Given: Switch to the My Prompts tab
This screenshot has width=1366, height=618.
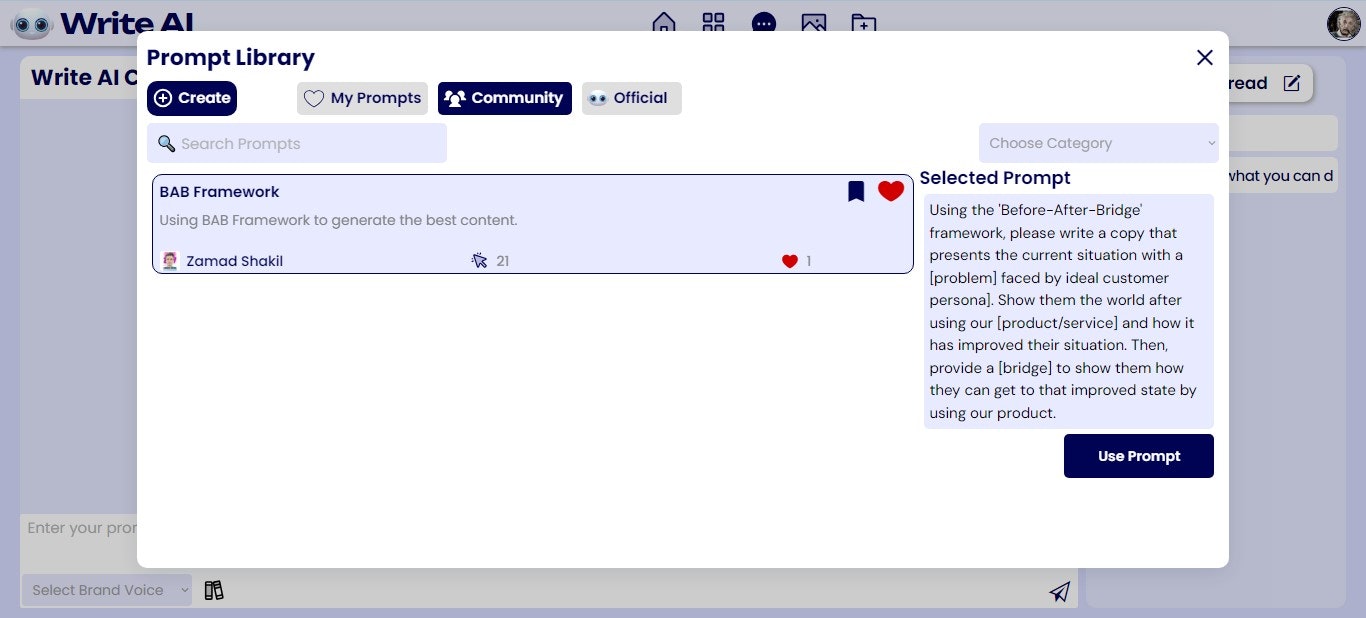Looking at the screenshot, I should pos(362,98).
